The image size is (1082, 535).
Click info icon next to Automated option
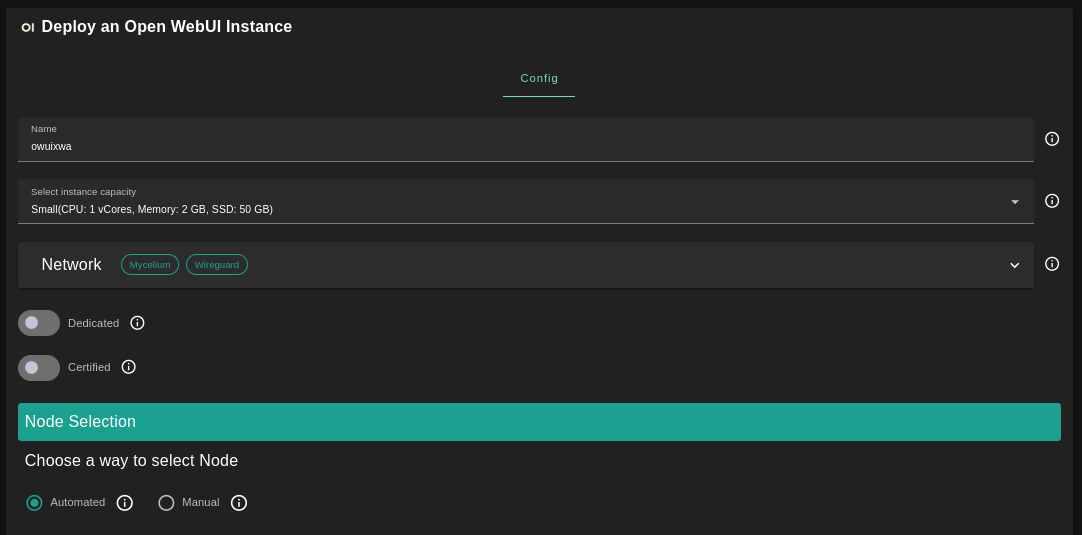point(125,503)
